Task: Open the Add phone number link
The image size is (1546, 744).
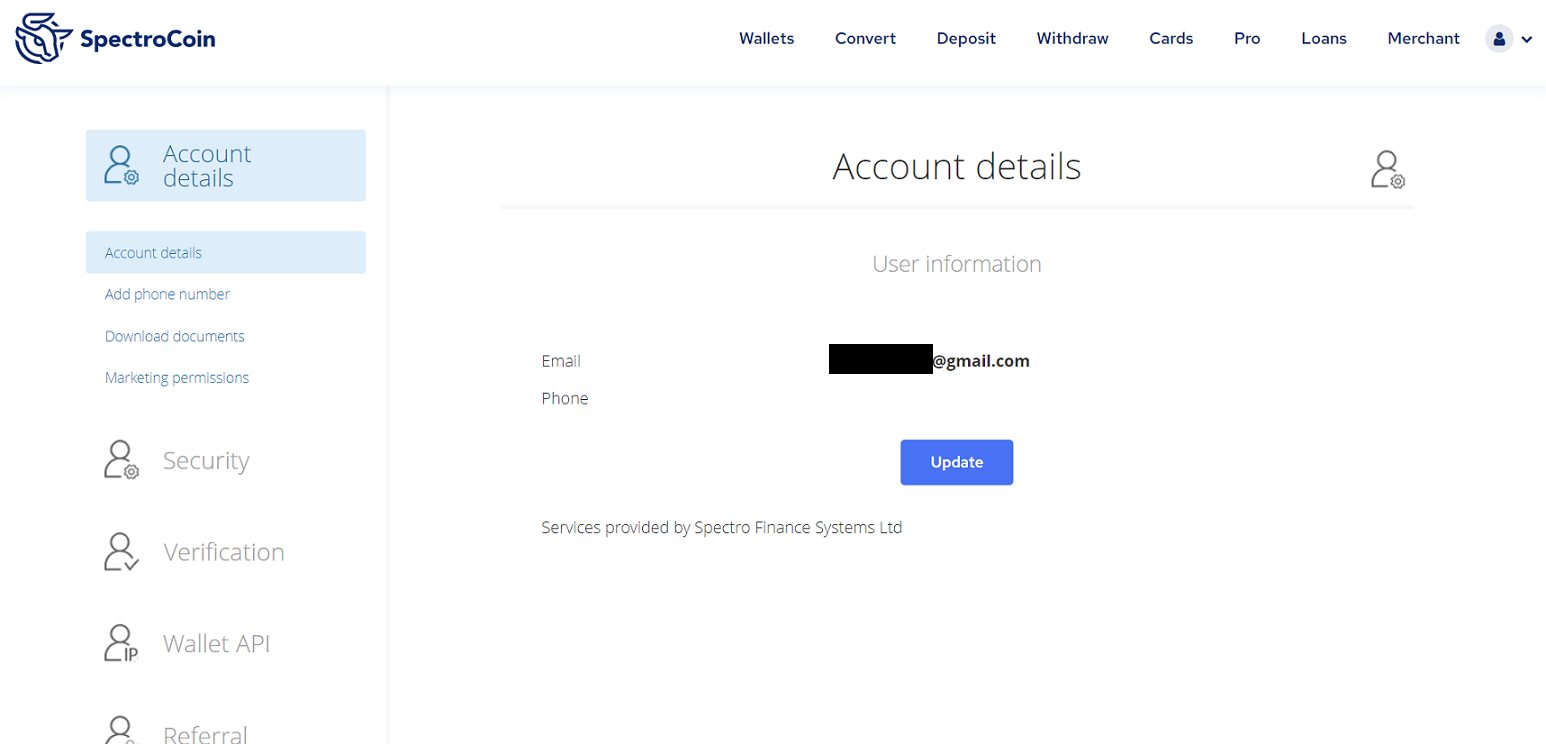Action: [x=167, y=294]
